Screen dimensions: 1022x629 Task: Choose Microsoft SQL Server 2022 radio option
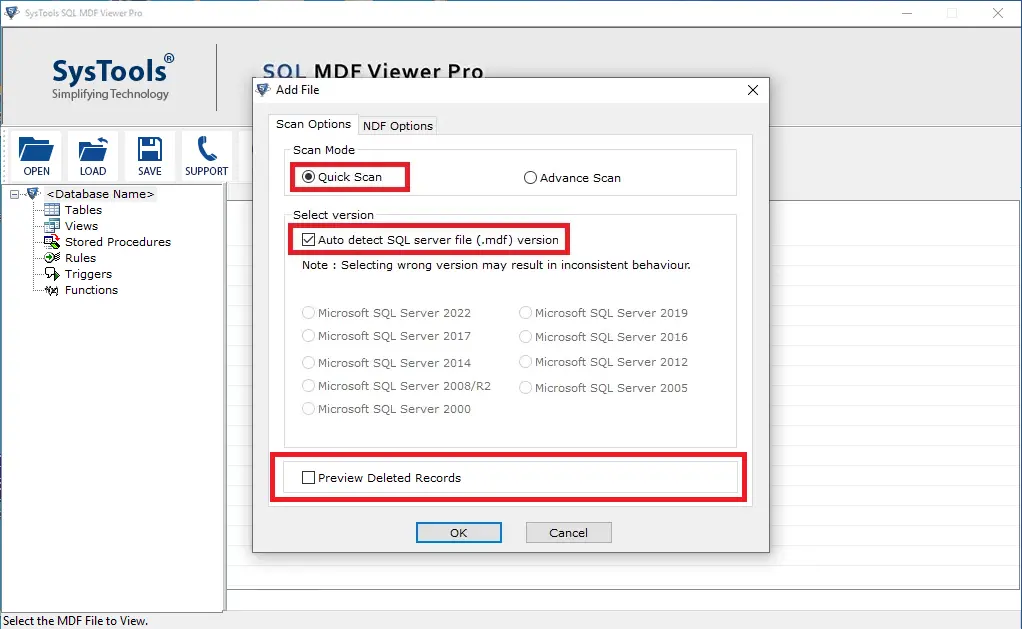308,313
